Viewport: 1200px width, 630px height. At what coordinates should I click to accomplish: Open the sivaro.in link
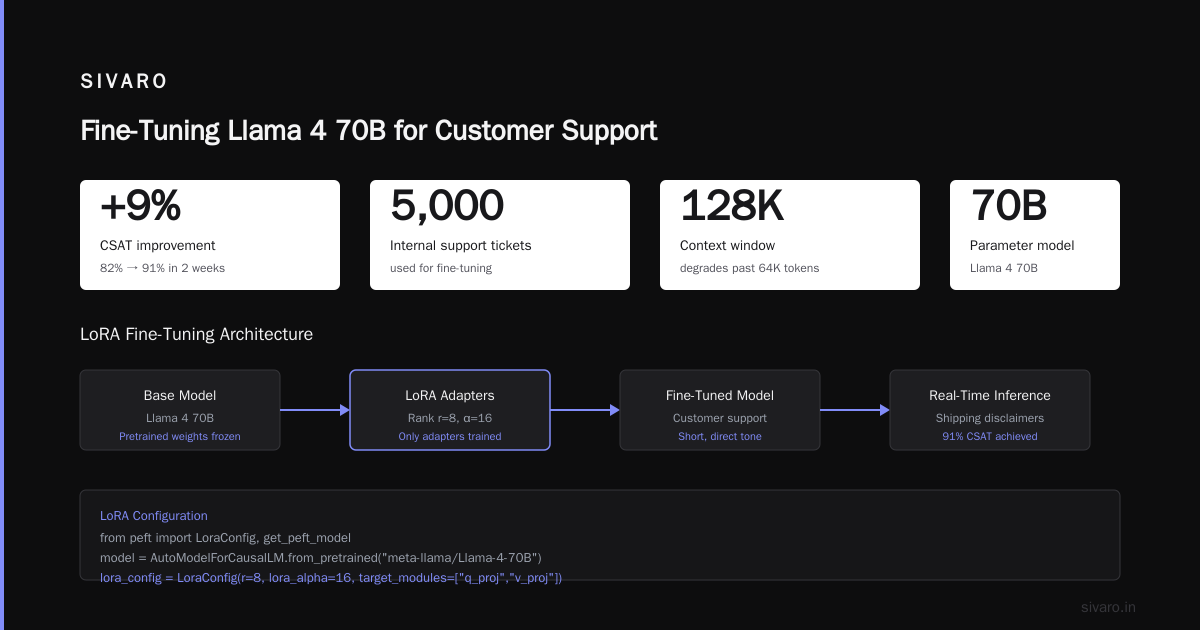coord(1109,607)
